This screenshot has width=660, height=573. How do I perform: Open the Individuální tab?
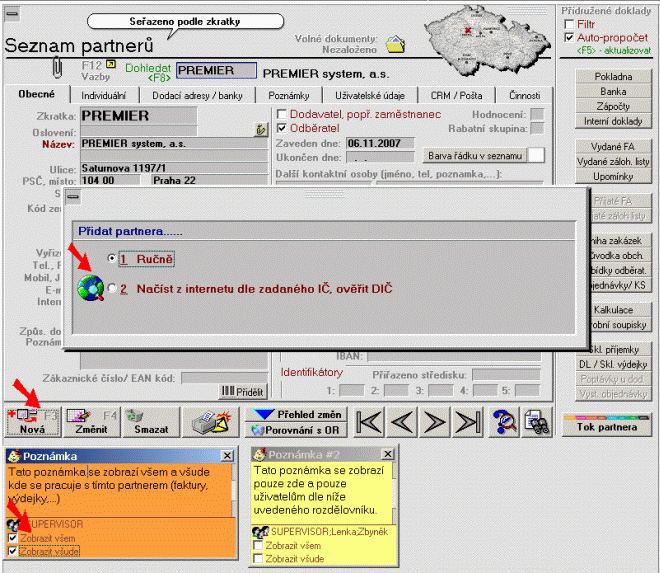click(104, 96)
